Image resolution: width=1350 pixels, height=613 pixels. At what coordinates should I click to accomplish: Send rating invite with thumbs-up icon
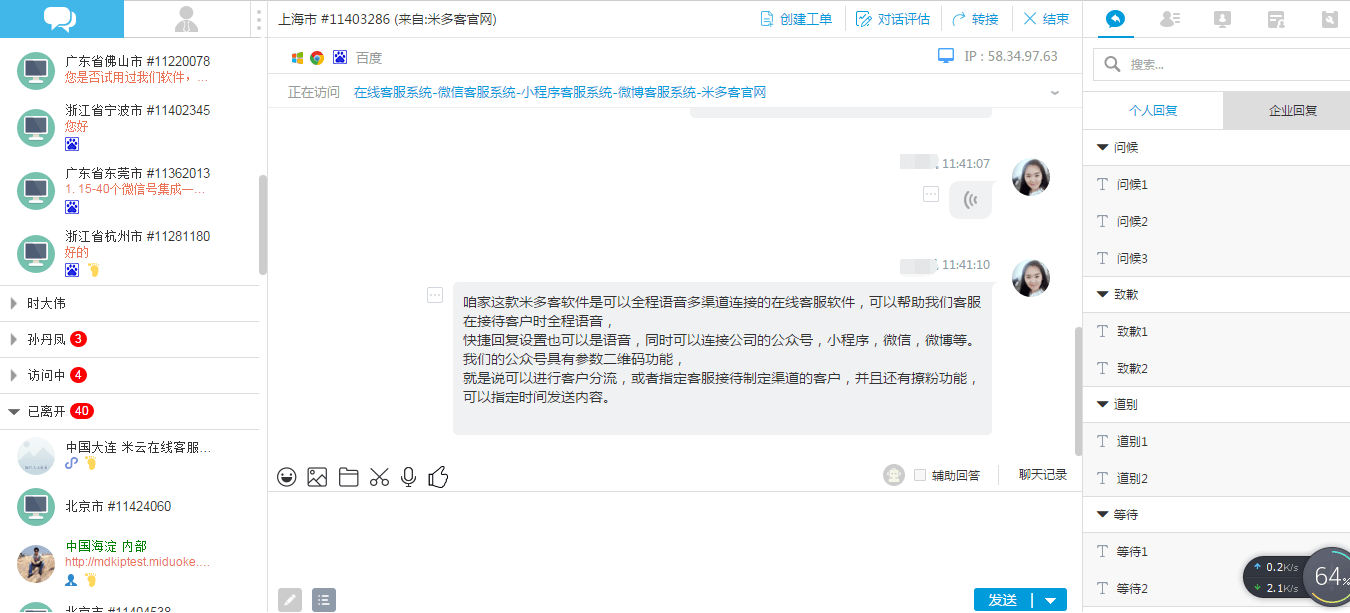[x=438, y=477]
